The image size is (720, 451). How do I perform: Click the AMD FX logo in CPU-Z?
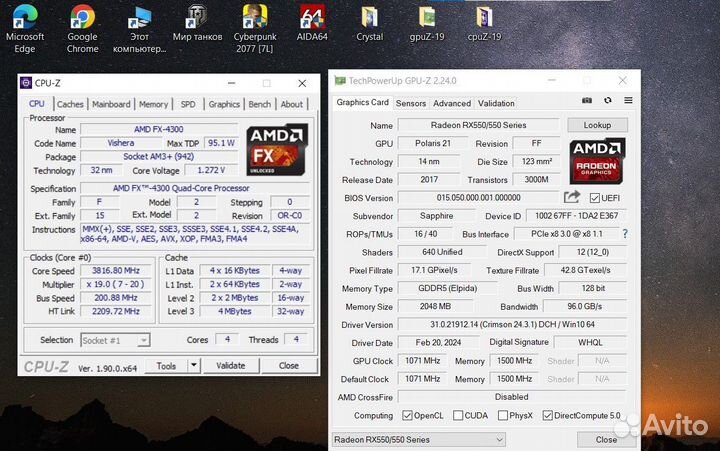click(x=277, y=149)
